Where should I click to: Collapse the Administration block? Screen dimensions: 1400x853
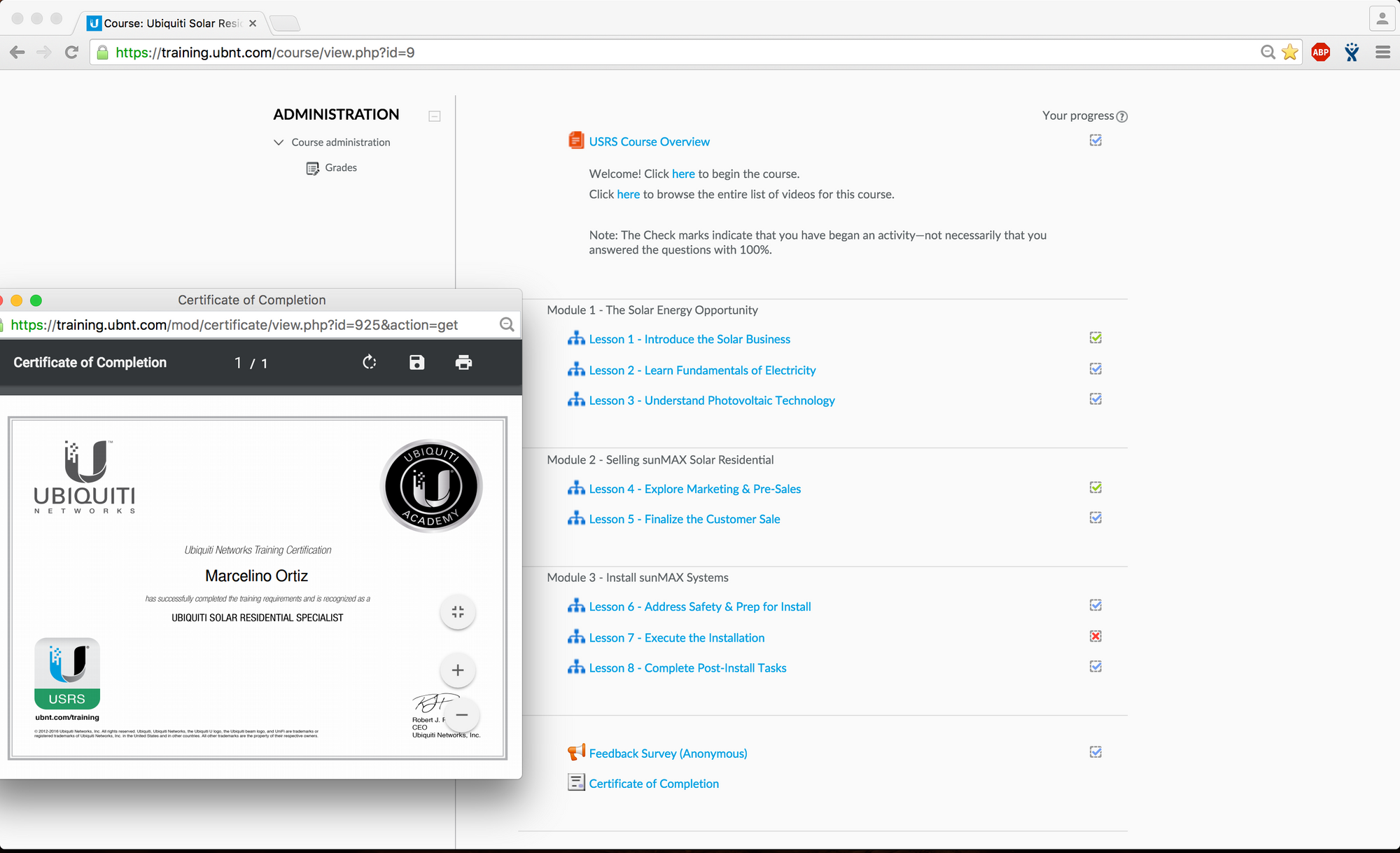(x=435, y=116)
